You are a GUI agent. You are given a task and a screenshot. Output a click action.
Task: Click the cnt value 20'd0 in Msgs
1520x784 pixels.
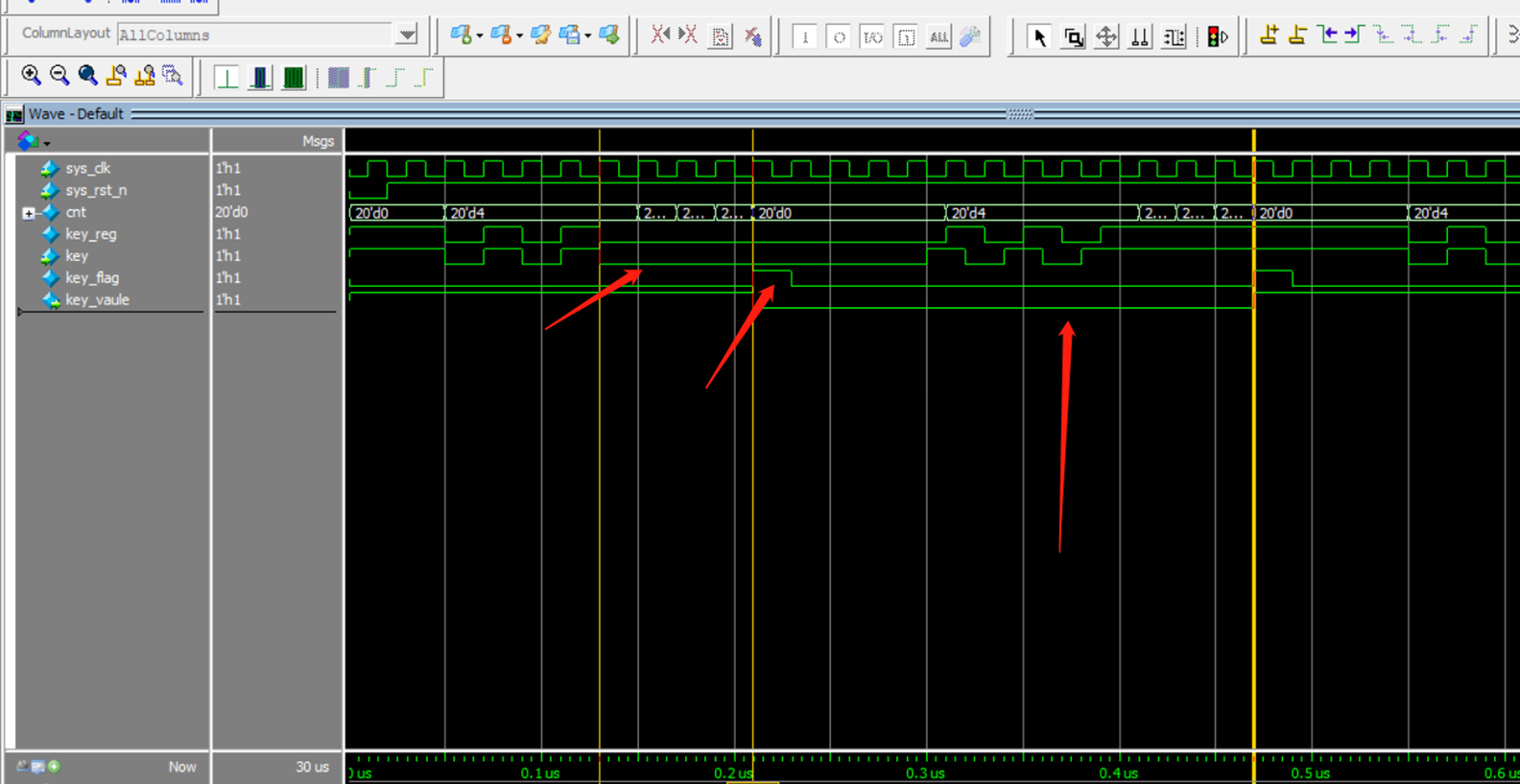tap(231, 212)
